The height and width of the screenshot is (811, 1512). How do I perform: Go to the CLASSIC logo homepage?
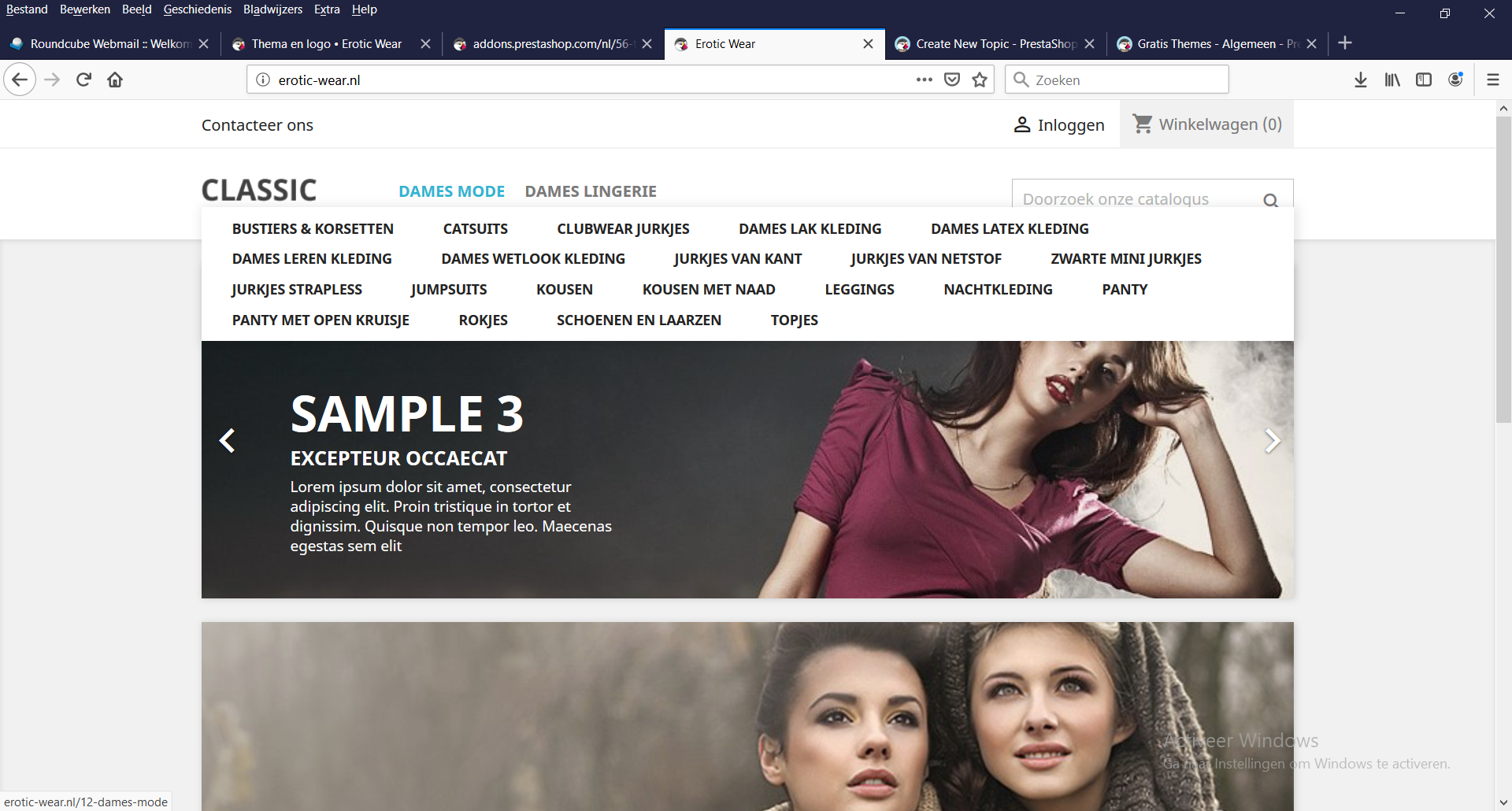(x=259, y=191)
